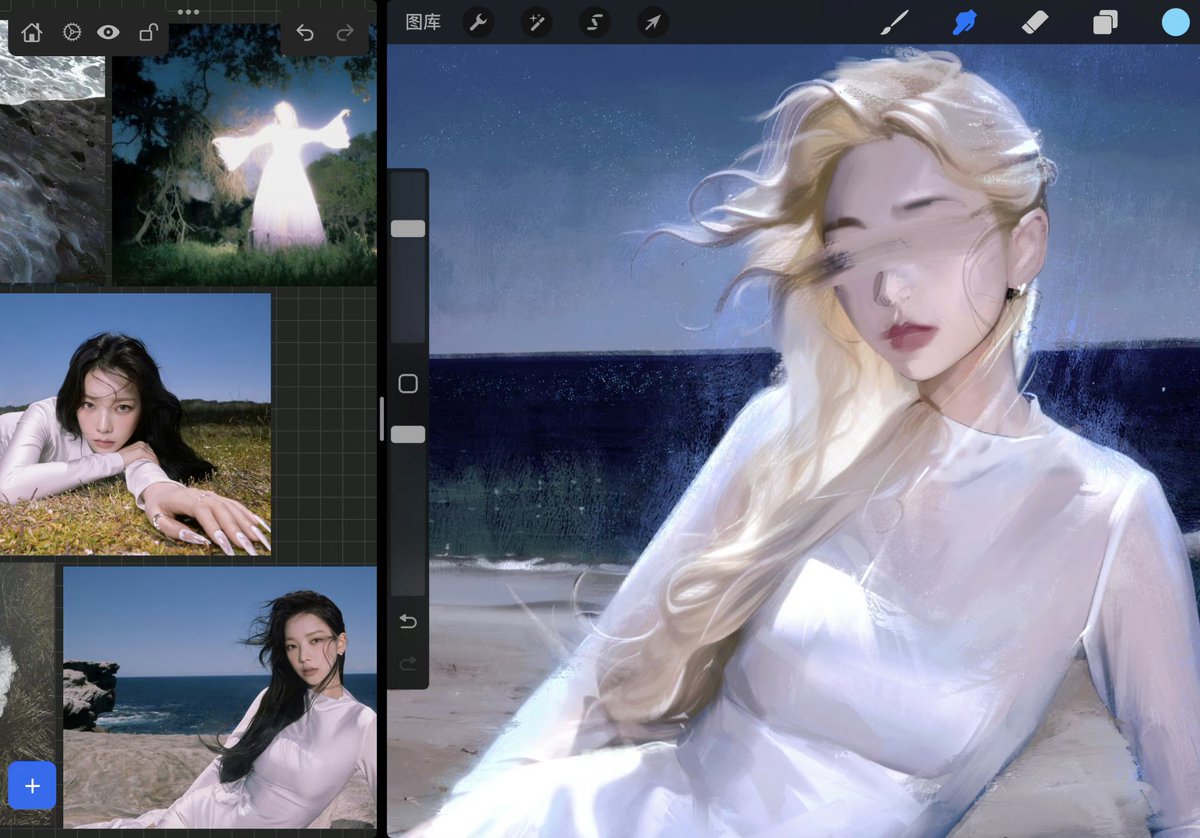Click the brush size slider handle
This screenshot has height=838, width=1200.
(408, 229)
